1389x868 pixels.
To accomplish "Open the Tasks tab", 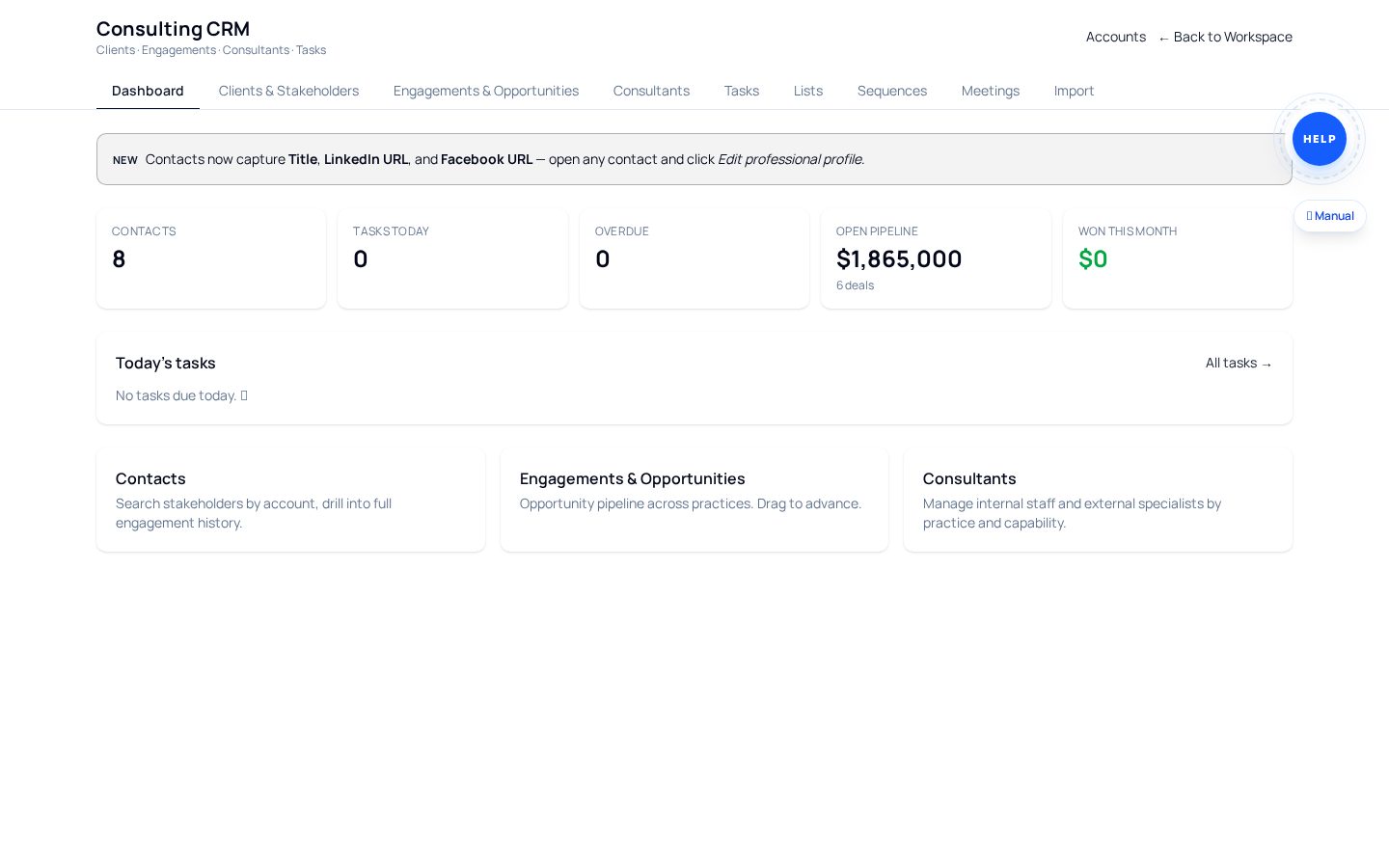I will [742, 91].
